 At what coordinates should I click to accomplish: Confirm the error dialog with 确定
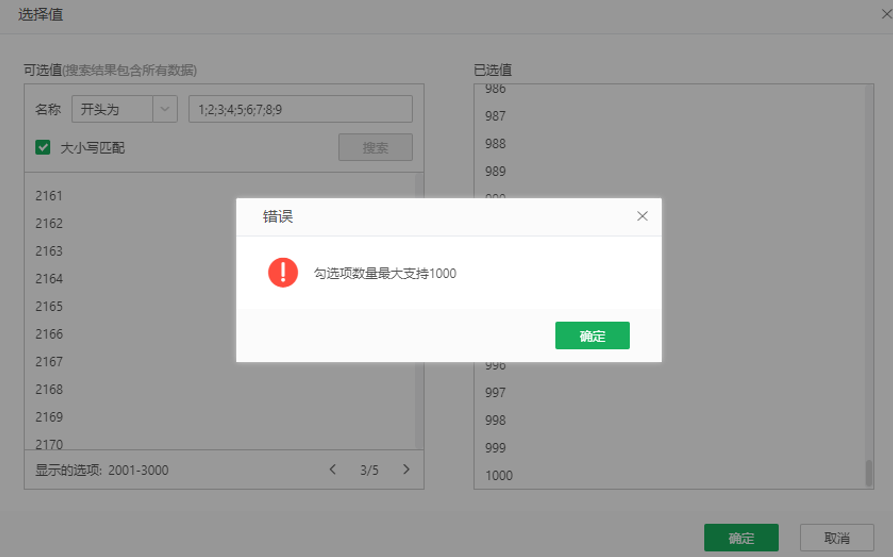click(592, 336)
